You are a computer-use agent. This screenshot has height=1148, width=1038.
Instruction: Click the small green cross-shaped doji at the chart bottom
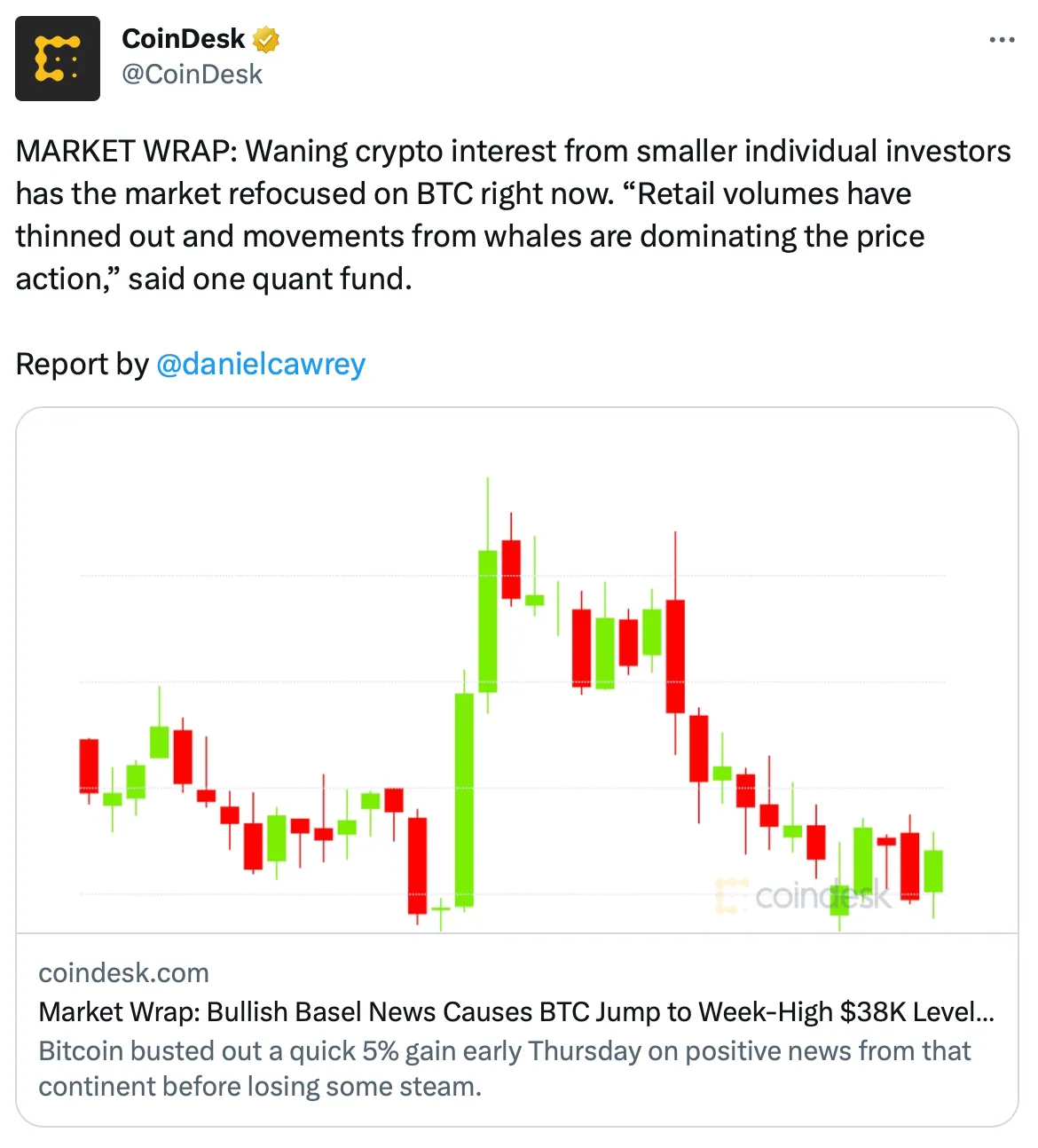pos(441,908)
